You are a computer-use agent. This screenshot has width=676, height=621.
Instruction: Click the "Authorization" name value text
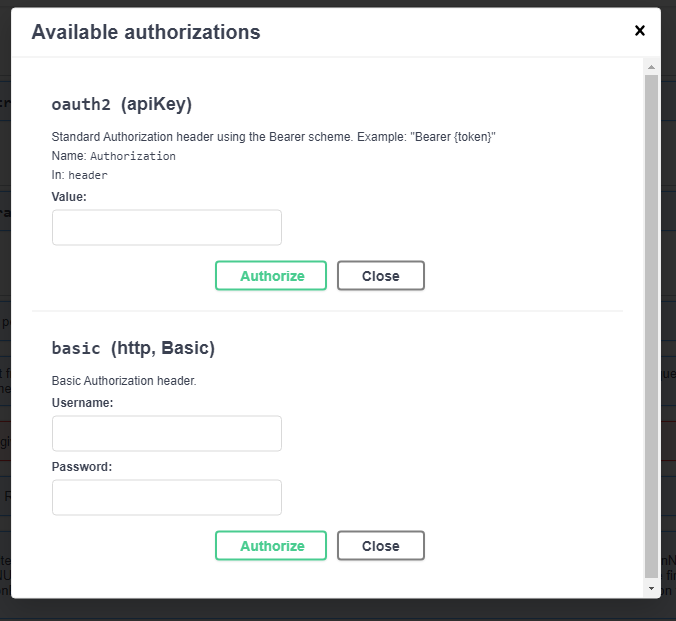[x=133, y=156]
